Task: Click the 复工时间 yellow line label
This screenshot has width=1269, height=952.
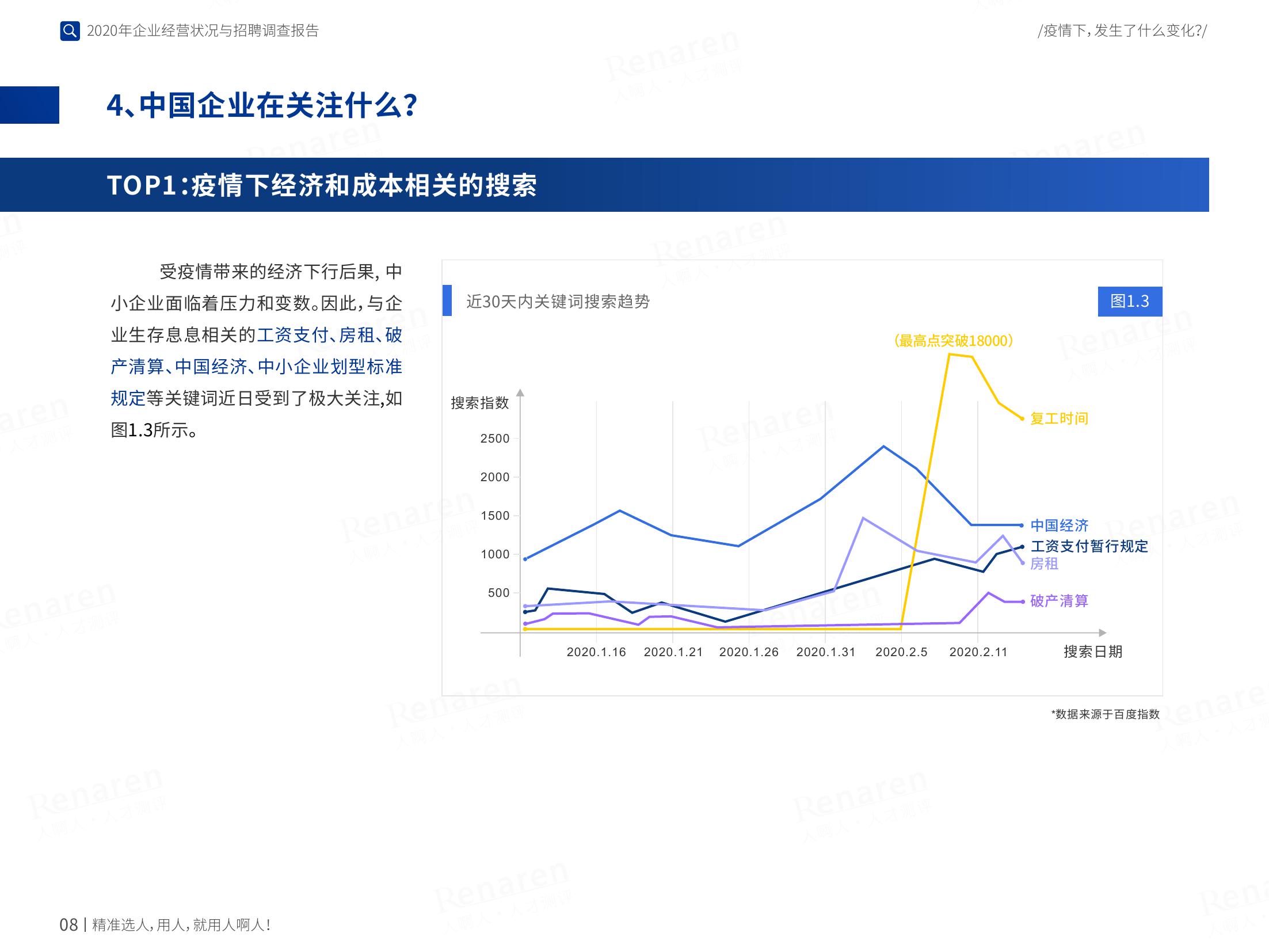Action: [x=1059, y=418]
